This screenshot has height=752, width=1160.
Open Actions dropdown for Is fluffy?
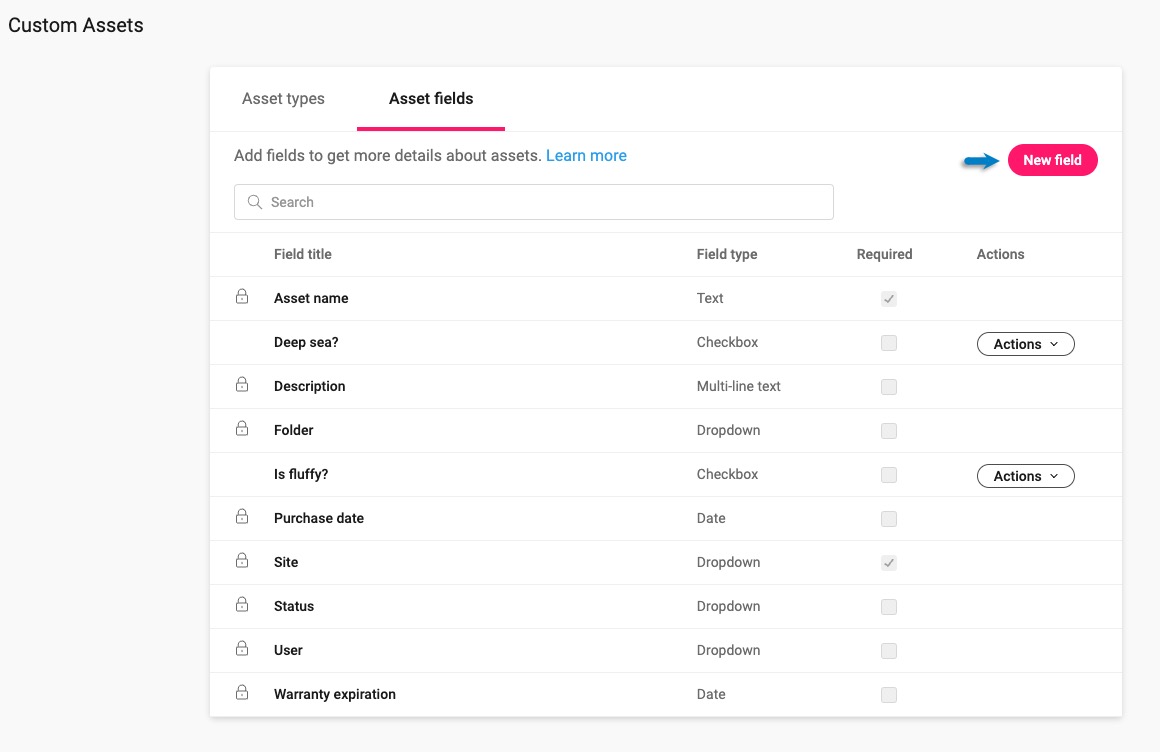(x=1025, y=476)
